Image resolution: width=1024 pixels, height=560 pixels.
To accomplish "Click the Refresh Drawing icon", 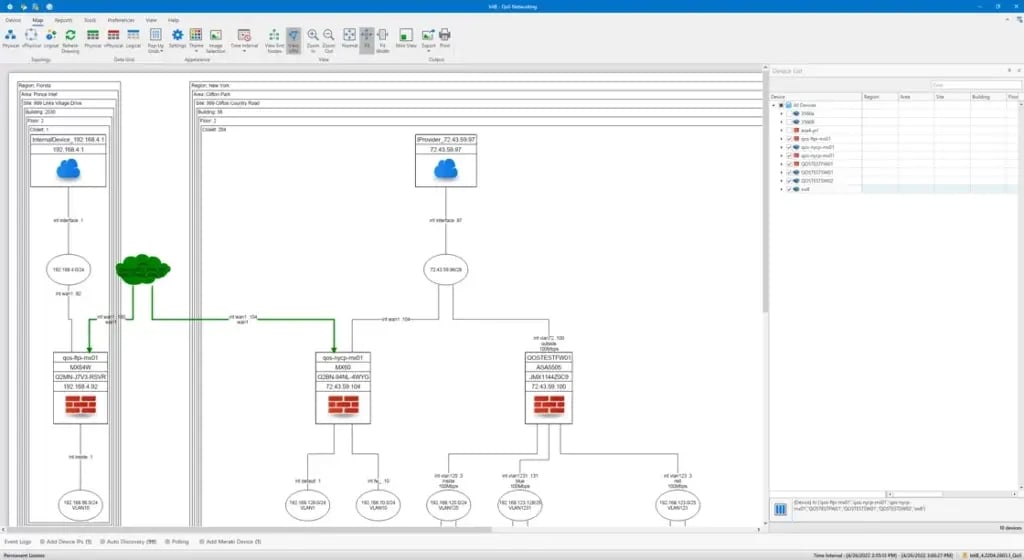I will tap(70, 37).
